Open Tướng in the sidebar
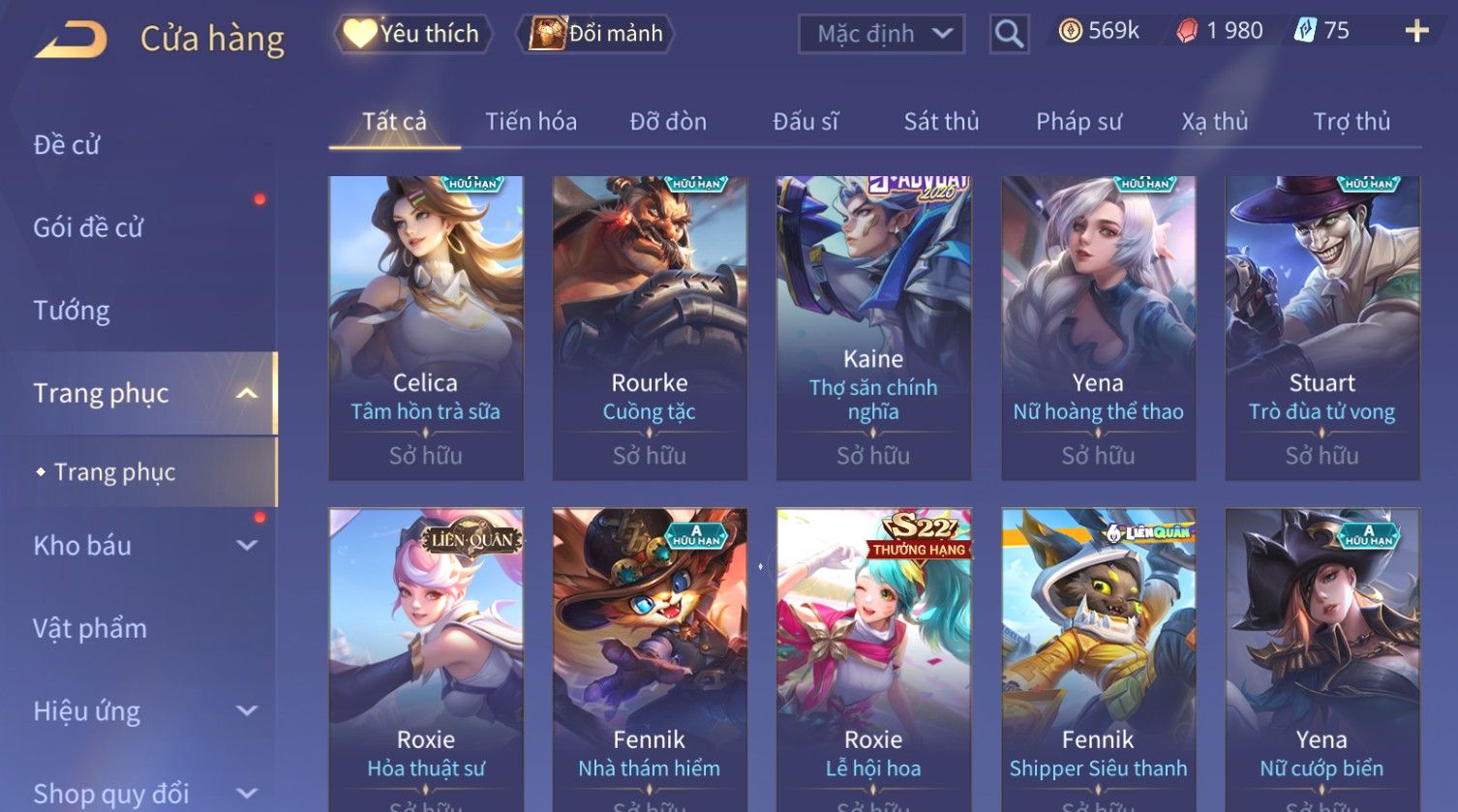The width and height of the screenshot is (1458, 812). tap(72, 311)
